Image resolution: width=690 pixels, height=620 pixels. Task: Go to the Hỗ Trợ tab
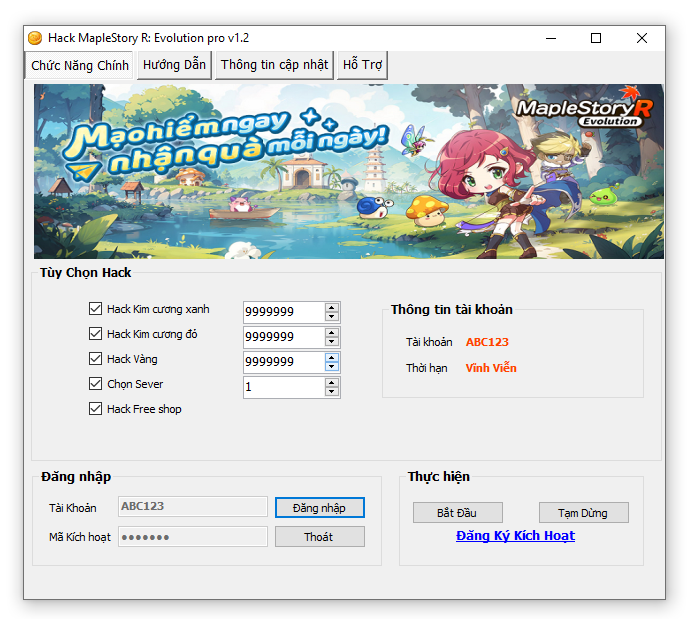pyautogui.click(x=362, y=65)
